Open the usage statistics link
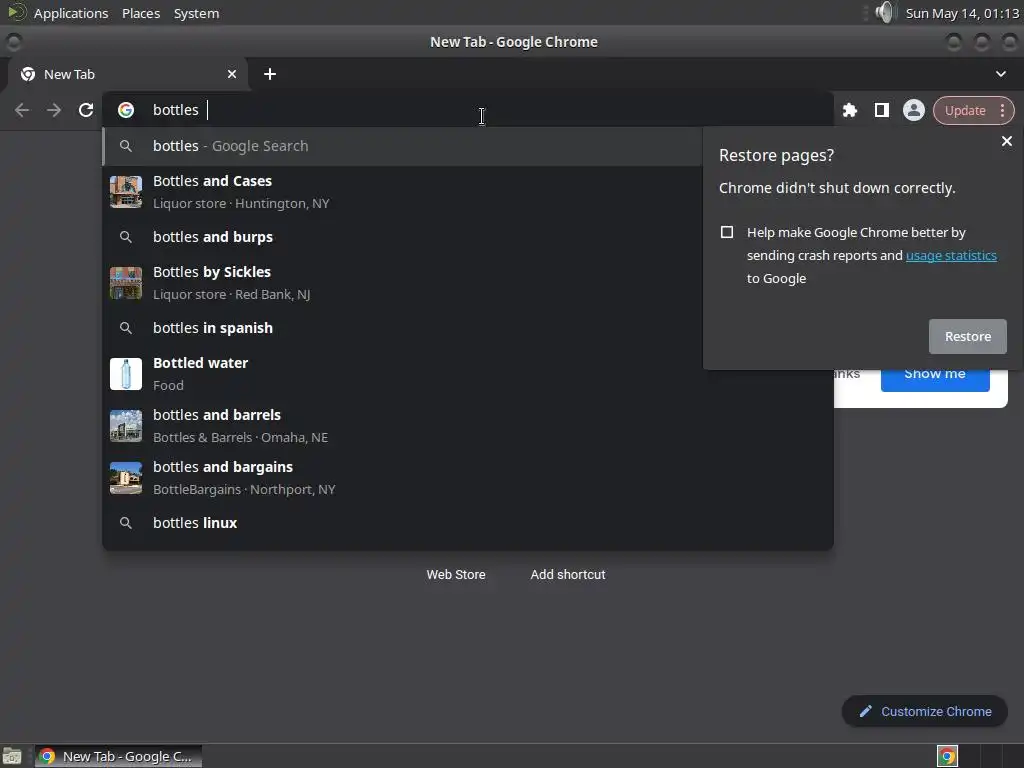The height and width of the screenshot is (768, 1024). pyautogui.click(x=951, y=255)
